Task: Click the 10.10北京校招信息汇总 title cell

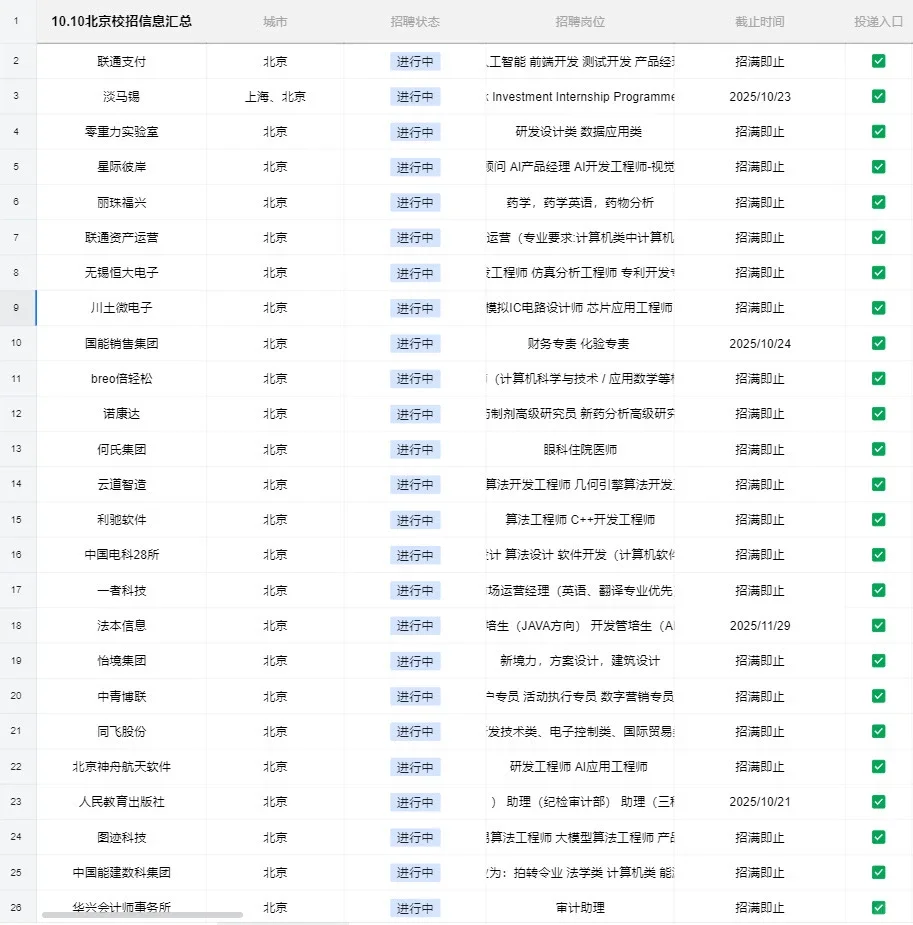Action: click(x=121, y=22)
